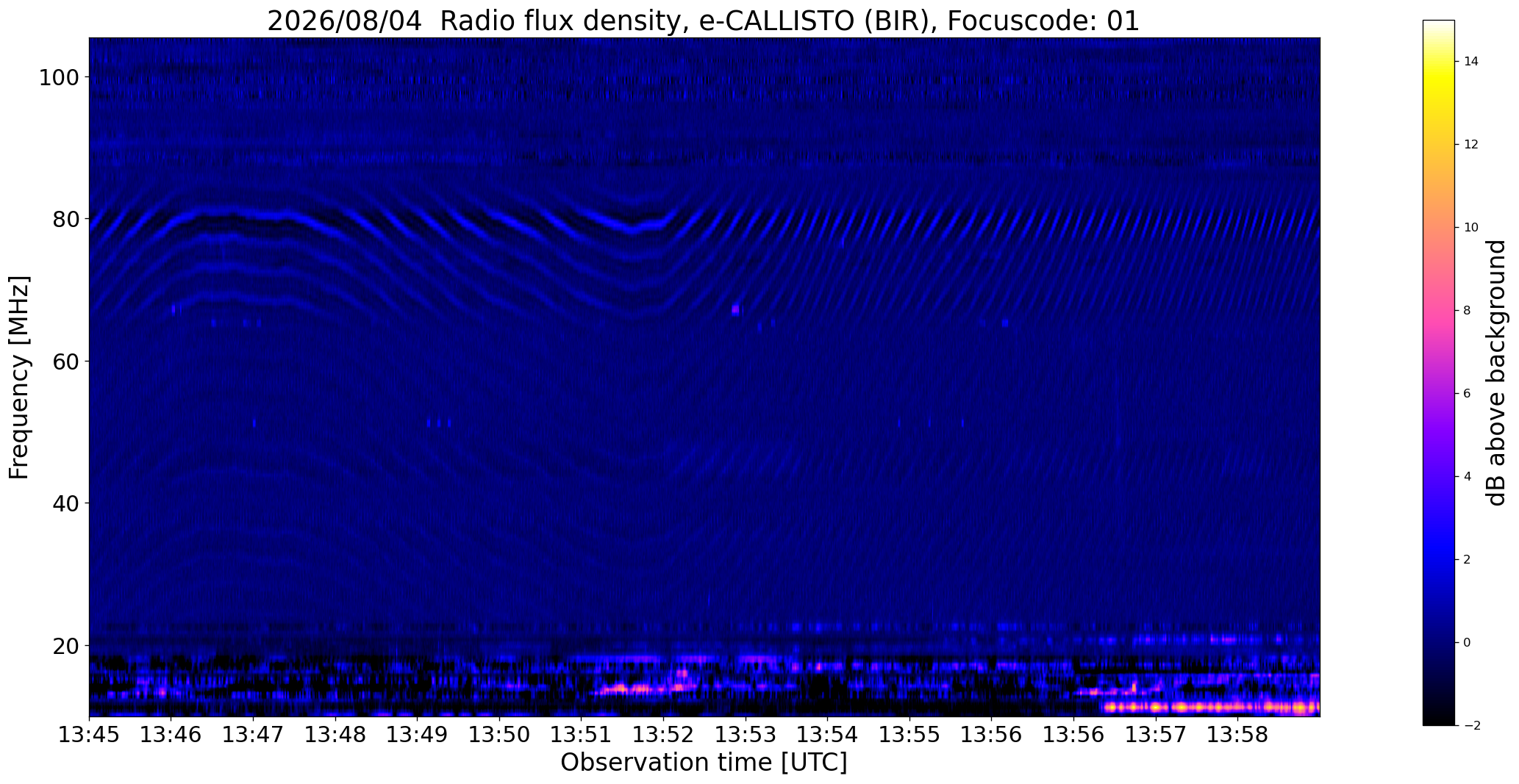The width and height of the screenshot is (1519, 784).
Task: Click the dB above background colorbar label
Action: click(1498, 373)
